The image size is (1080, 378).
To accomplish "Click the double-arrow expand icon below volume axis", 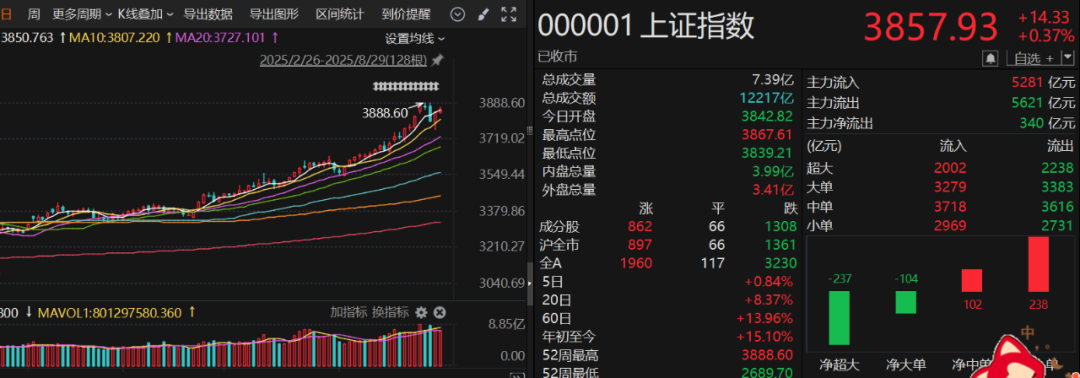I will point(517,374).
